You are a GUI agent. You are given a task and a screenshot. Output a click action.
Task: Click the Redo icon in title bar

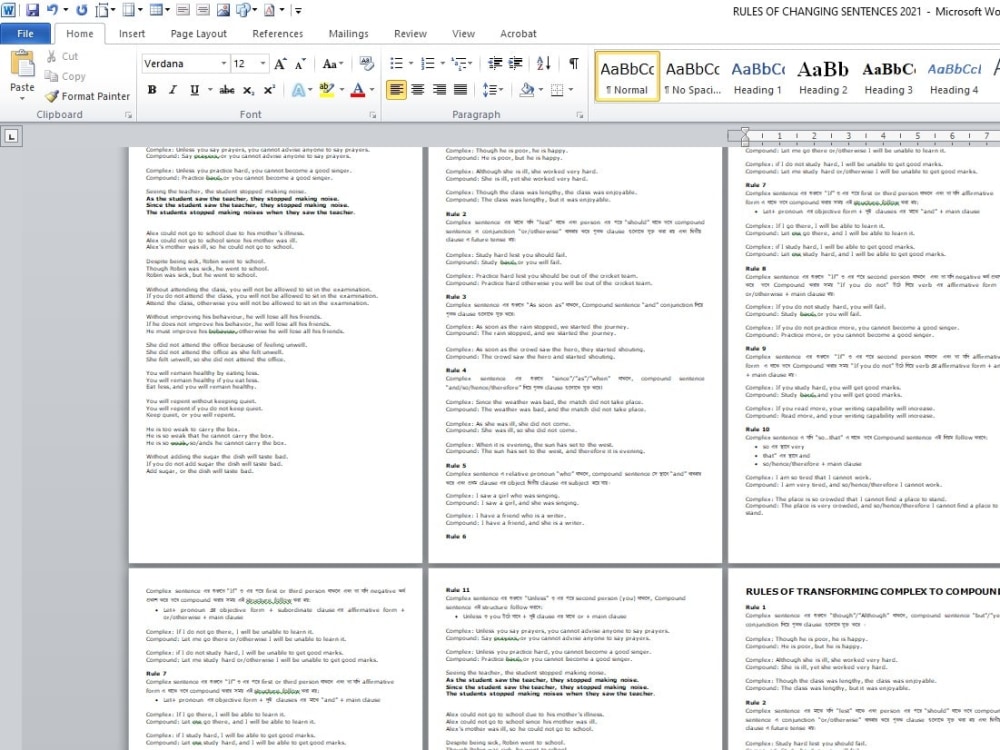(x=82, y=10)
